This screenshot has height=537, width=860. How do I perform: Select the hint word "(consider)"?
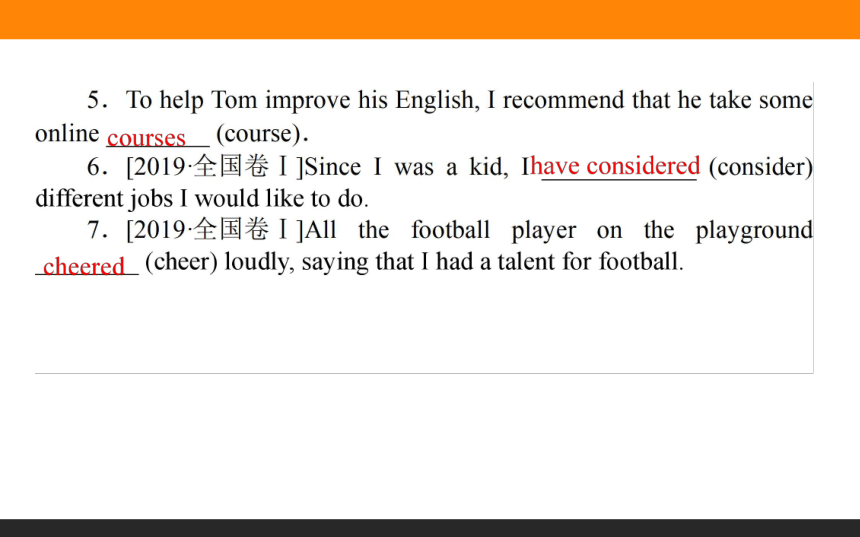(761, 167)
